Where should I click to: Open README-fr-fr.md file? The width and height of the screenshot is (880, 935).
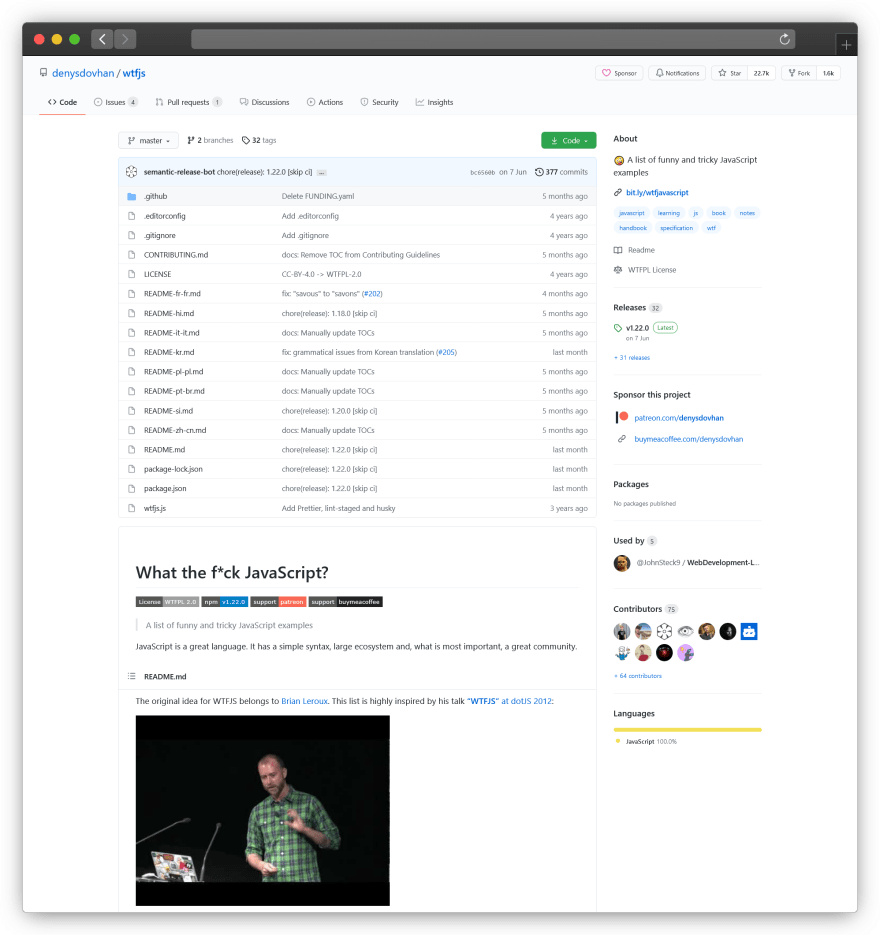(172, 293)
